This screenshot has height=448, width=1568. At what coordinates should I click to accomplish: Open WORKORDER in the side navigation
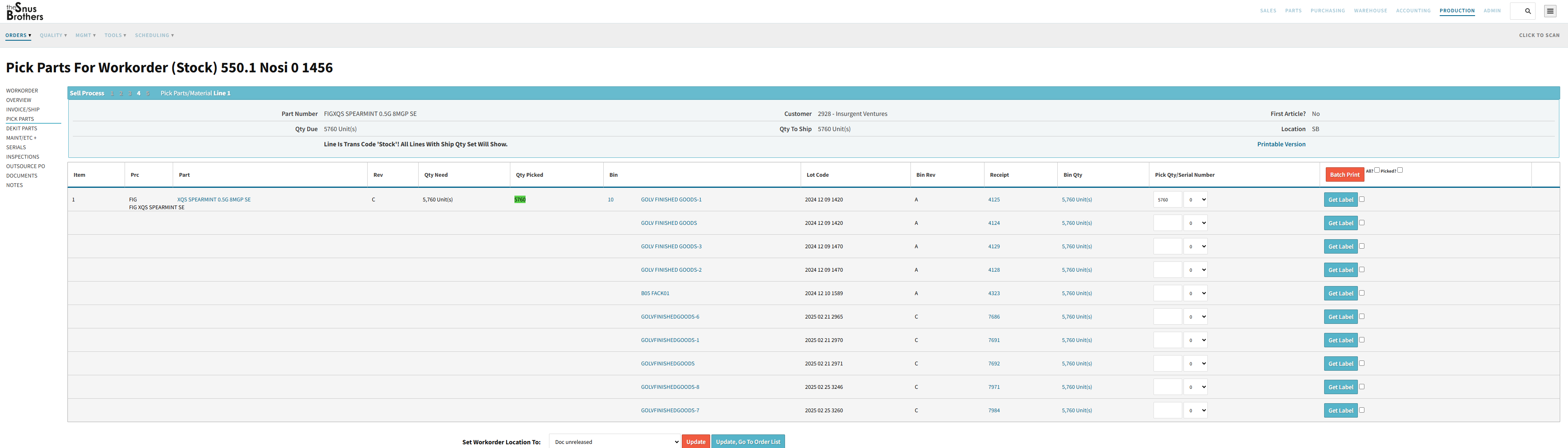[22, 91]
